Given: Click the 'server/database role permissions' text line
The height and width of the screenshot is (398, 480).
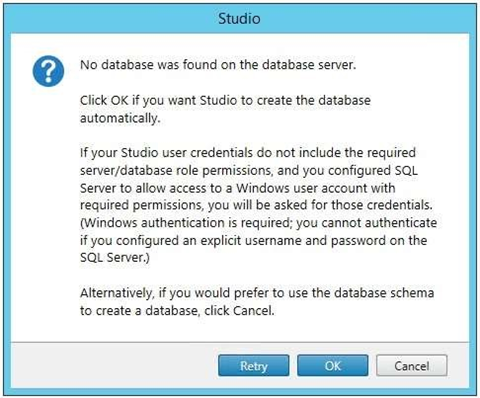Looking at the screenshot, I should [x=249, y=170].
